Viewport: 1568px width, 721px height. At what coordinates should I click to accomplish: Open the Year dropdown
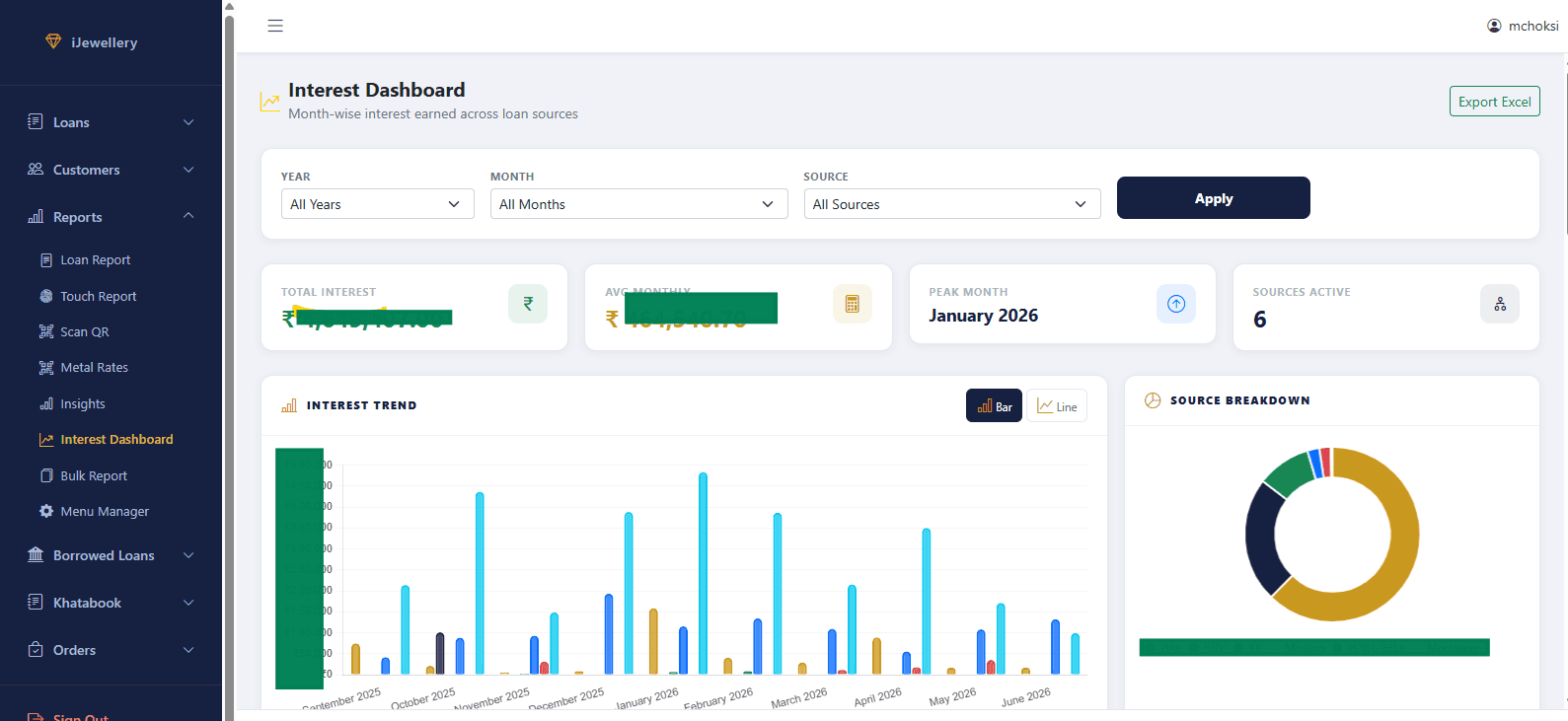pos(377,204)
